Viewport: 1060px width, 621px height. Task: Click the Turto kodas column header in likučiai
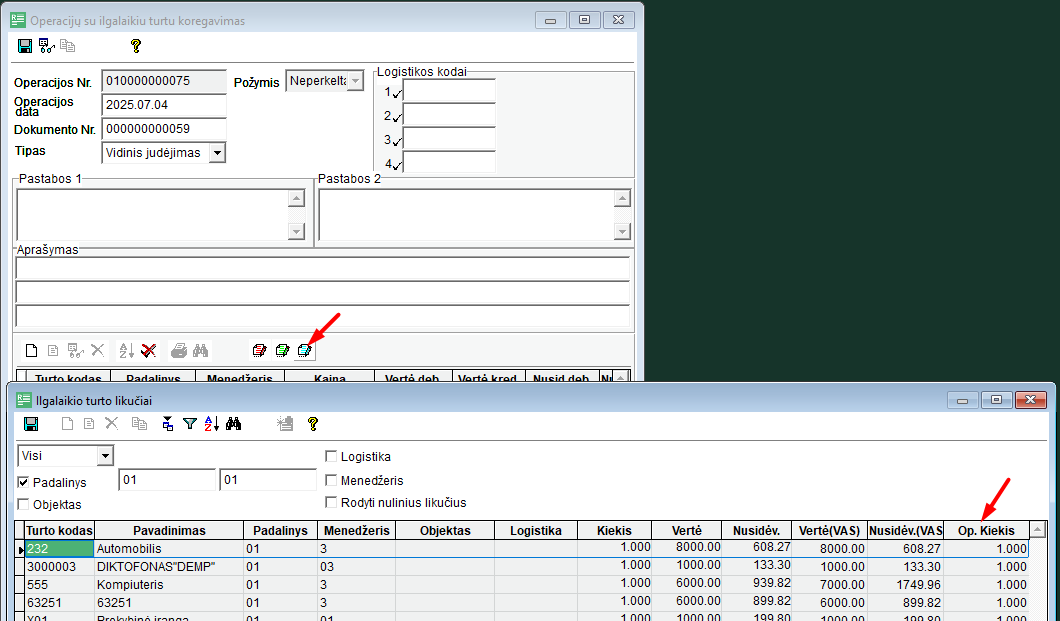[x=59, y=530]
